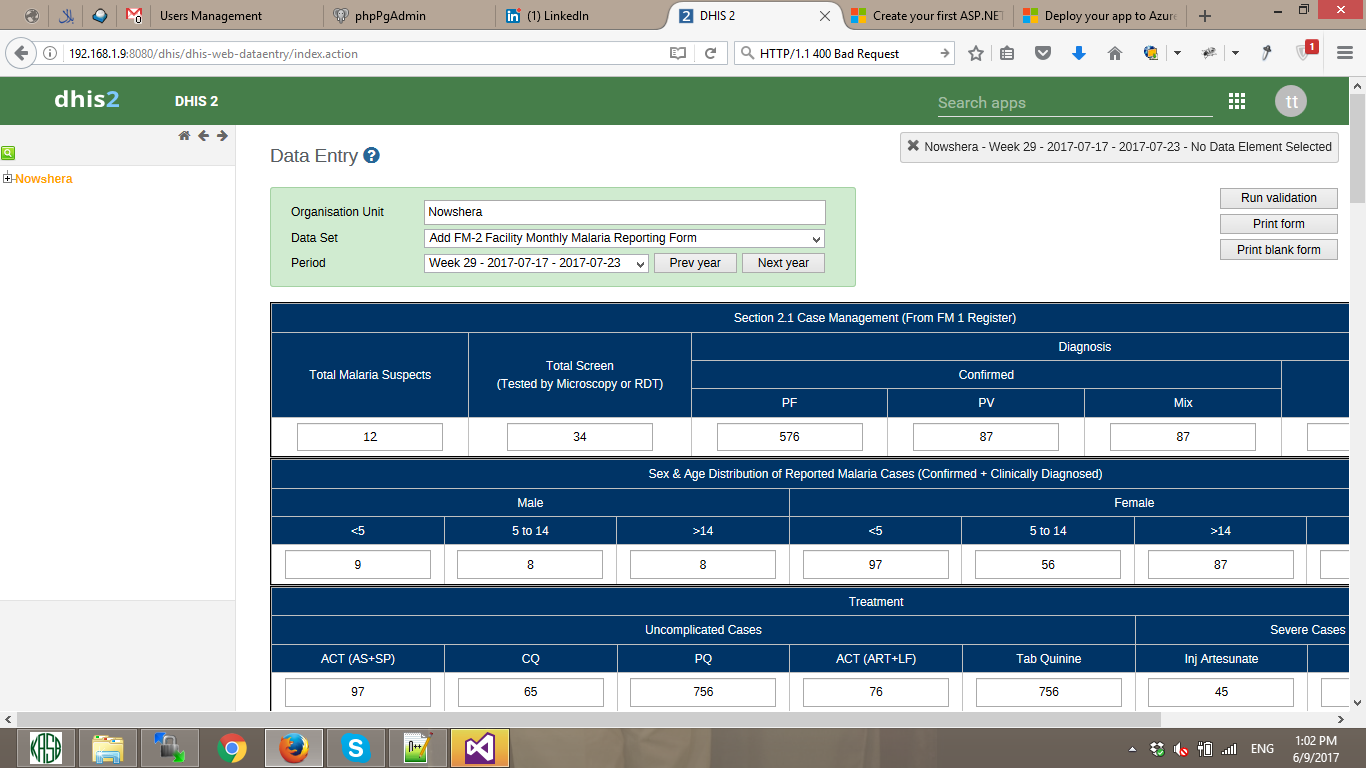Image resolution: width=1366 pixels, height=768 pixels.
Task: Click the Total Malaria Suspects value field
Action: (x=370, y=437)
